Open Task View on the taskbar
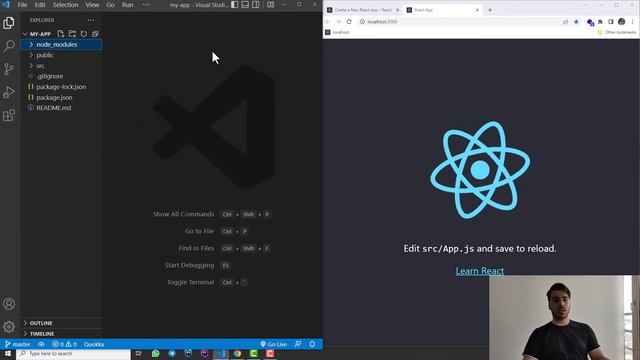This screenshot has width=640, height=360. coord(139,353)
